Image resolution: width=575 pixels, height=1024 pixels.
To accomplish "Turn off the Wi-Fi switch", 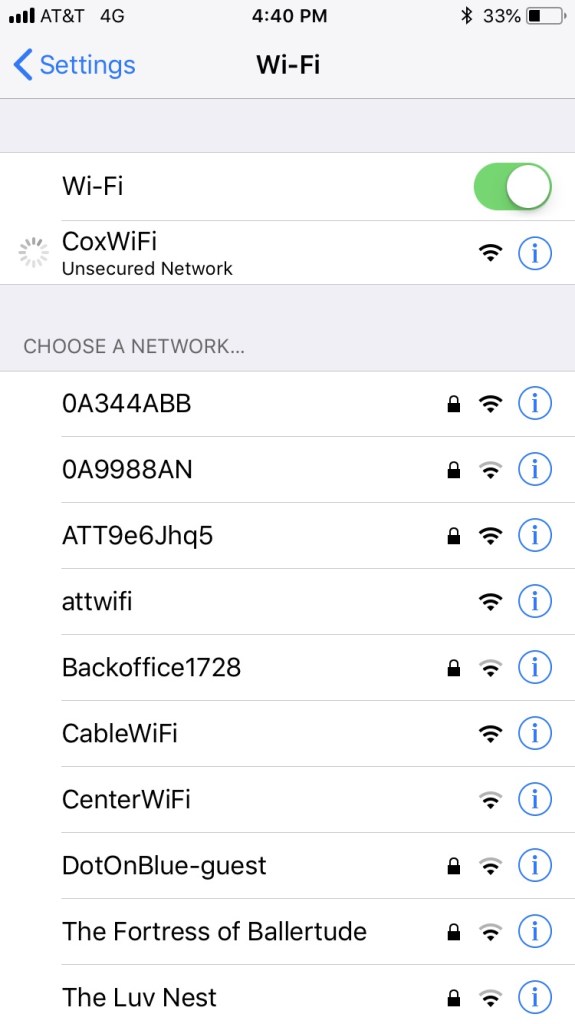I will point(512,186).
